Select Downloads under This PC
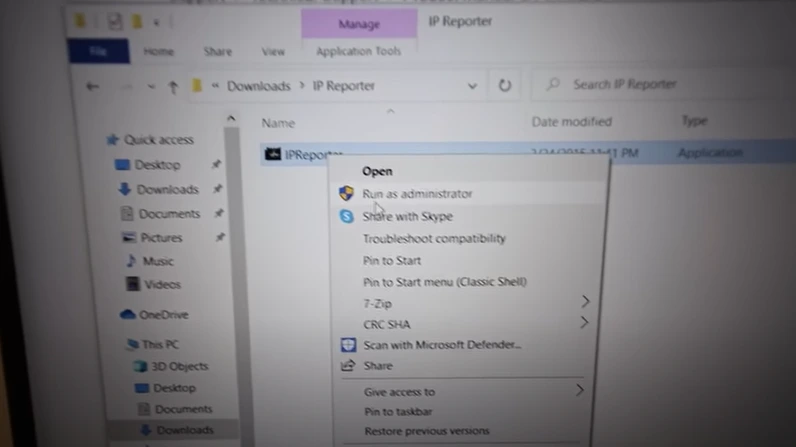Viewport: 796px width, 447px height. pos(185,430)
